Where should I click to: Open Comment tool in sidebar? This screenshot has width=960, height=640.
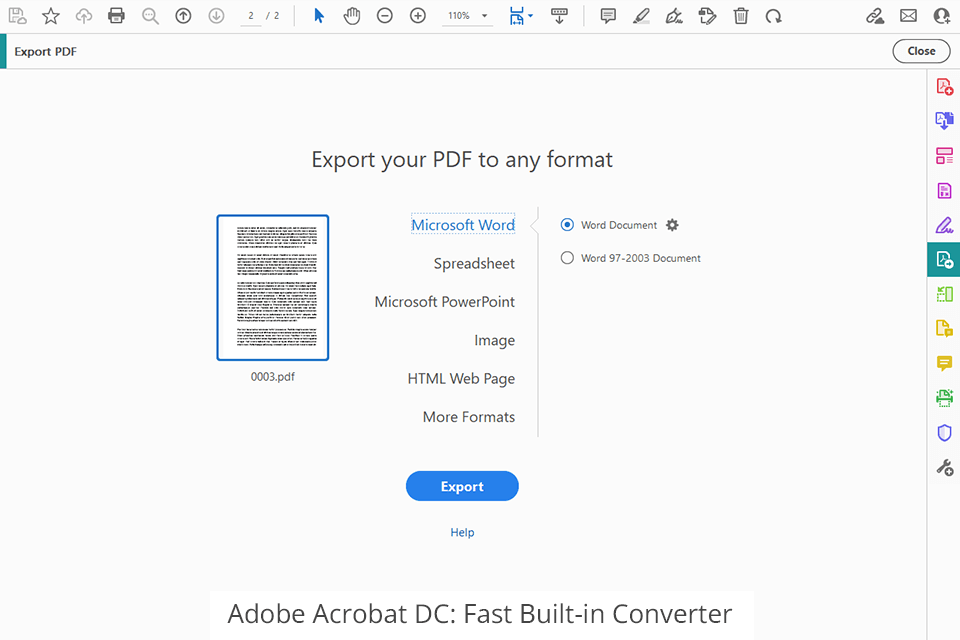944,363
